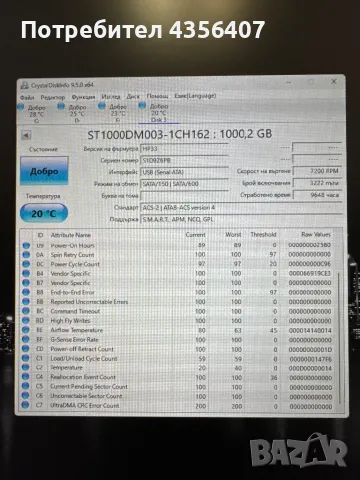Open the Файл menu
The width and height of the screenshot is (360, 480).
click(x=27, y=97)
